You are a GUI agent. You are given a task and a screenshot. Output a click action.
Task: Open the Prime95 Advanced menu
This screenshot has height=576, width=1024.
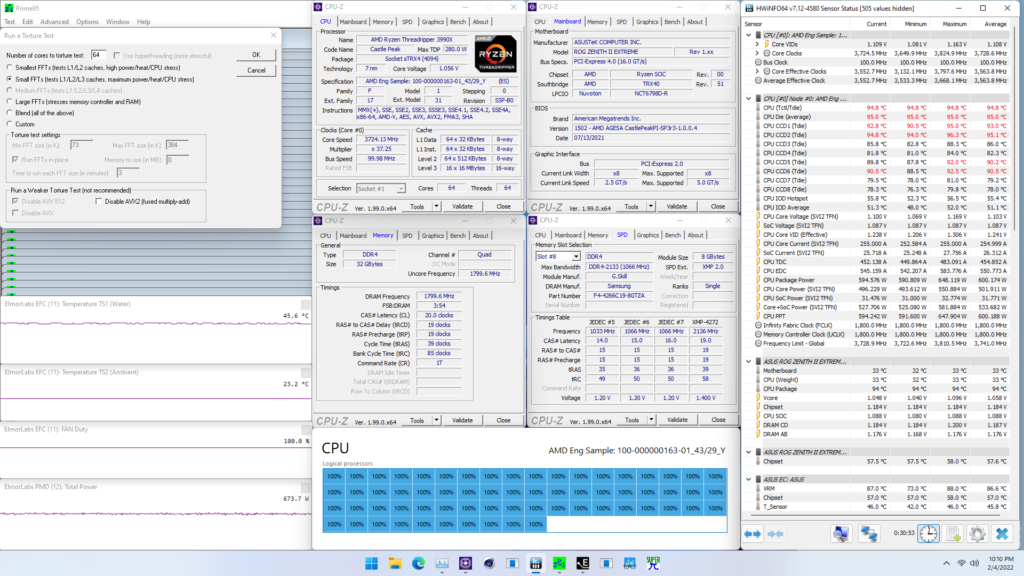[54, 22]
